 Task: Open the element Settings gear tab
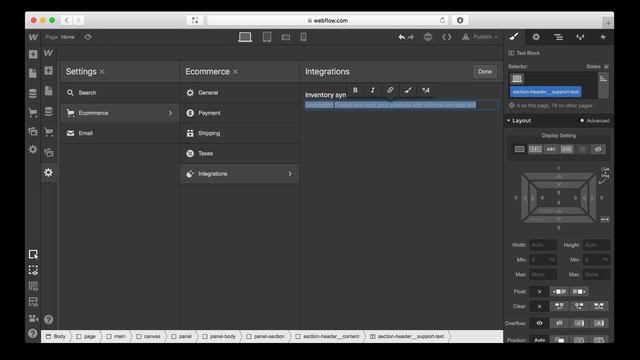pos(536,37)
